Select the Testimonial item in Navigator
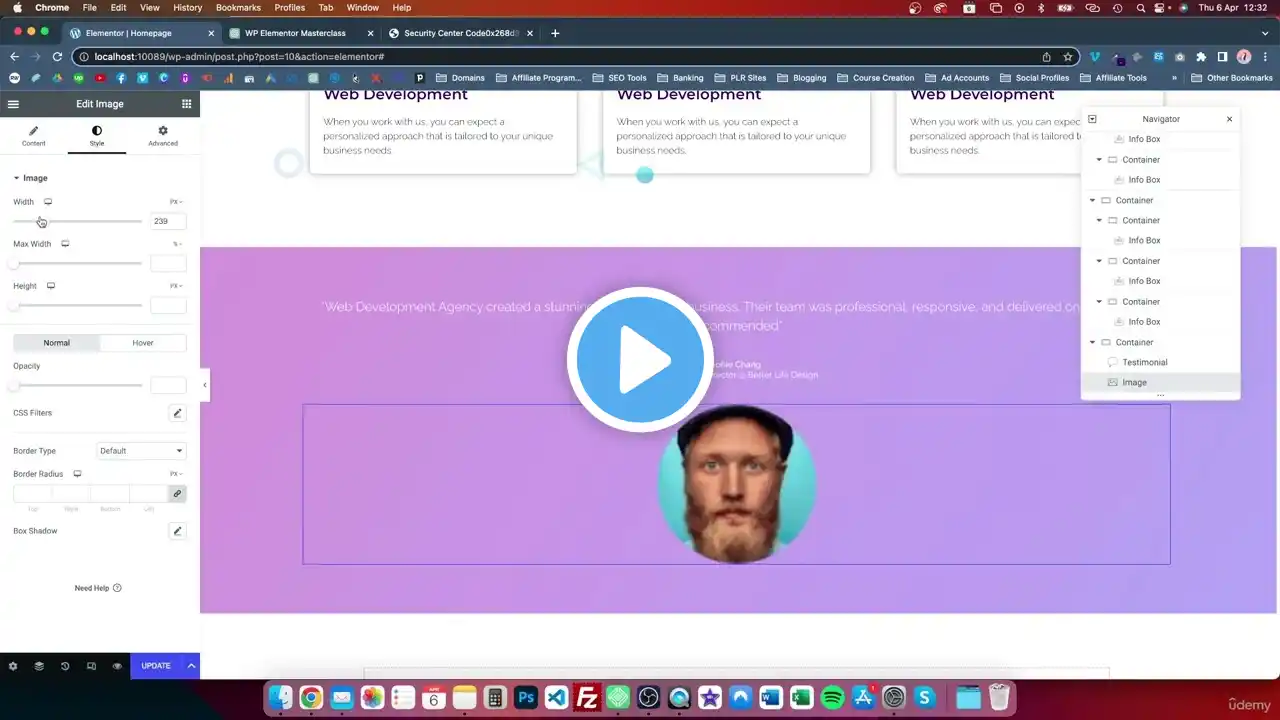This screenshot has width=1280, height=720. pos(1144,362)
